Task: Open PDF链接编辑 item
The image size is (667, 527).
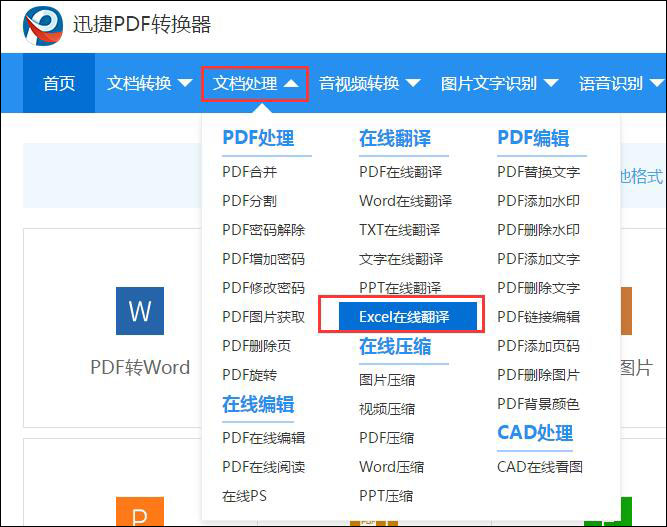Action: [x=539, y=316]
